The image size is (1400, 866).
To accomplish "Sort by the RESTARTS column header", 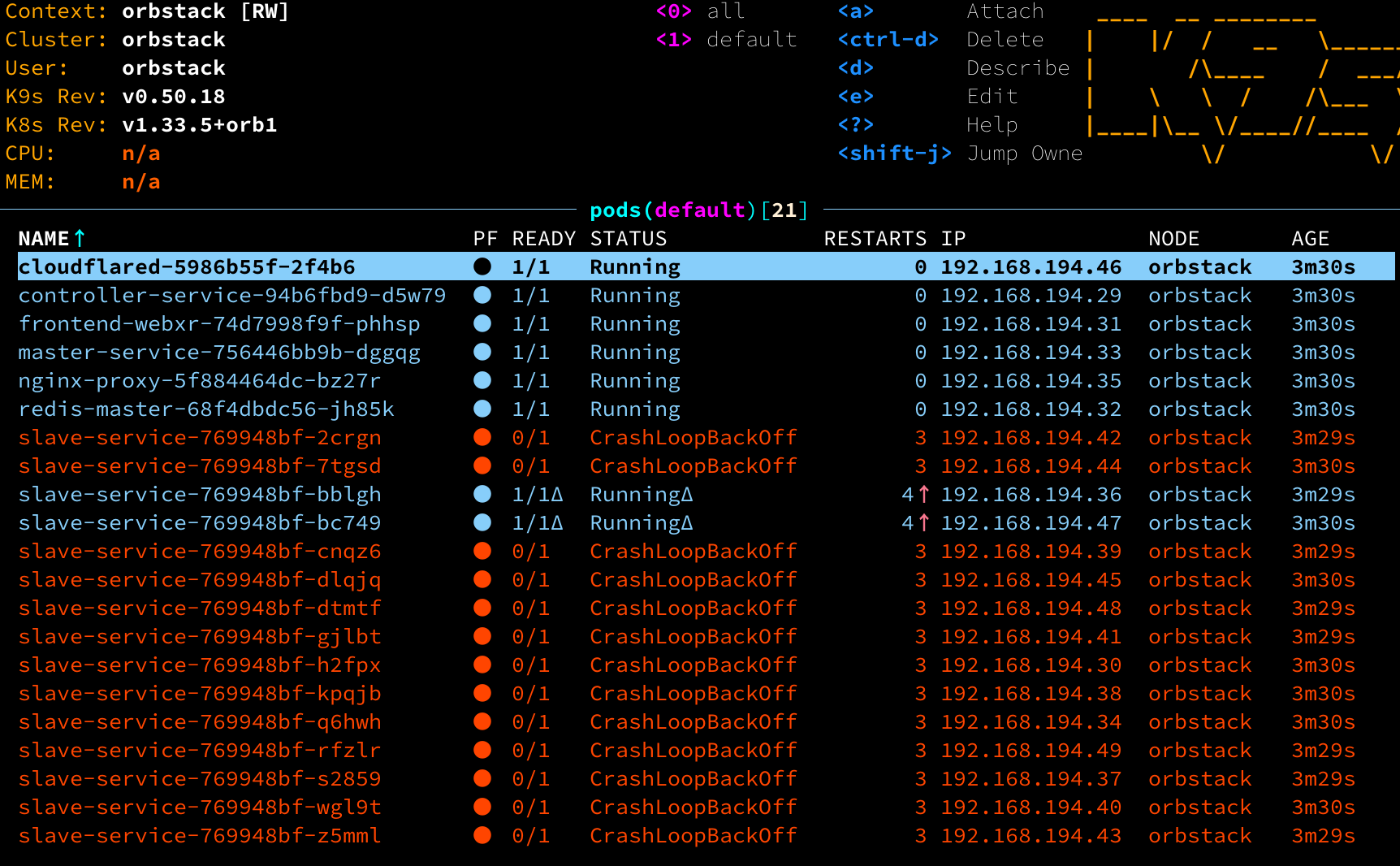I will click(875, 238).
